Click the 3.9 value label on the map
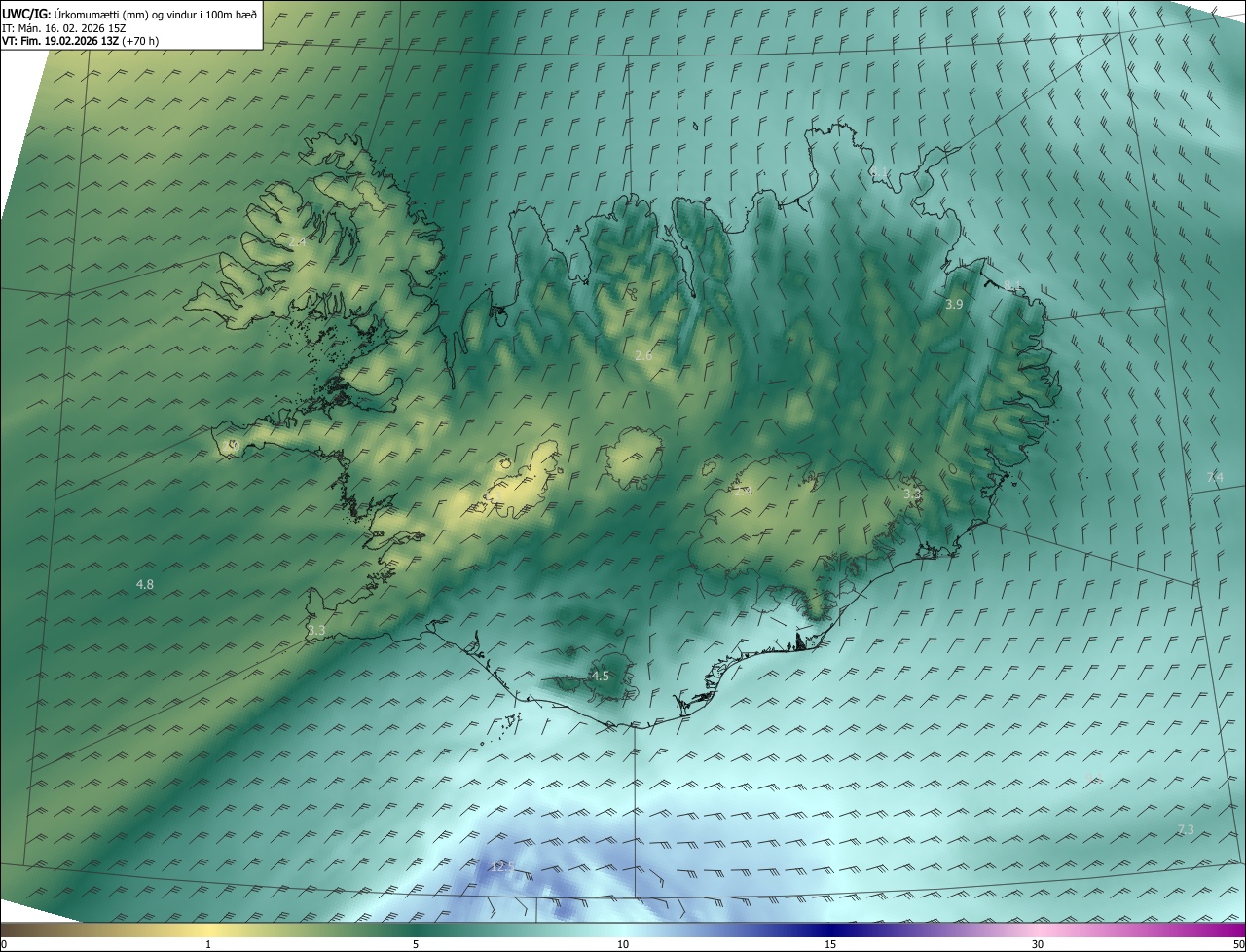This screenshot has width=1246, height=952. tap(954, 305)
